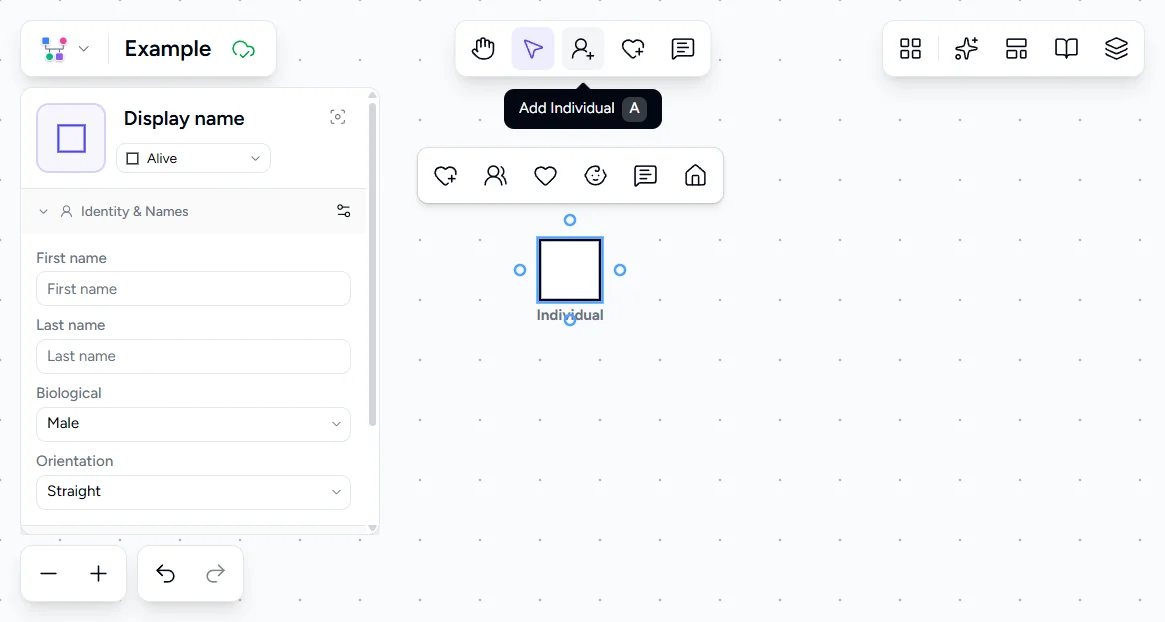The width and height of the screenshot is (1165, 622).
Task: Click the two-people icon in node toolbar
Action: [x=496, y=176]
